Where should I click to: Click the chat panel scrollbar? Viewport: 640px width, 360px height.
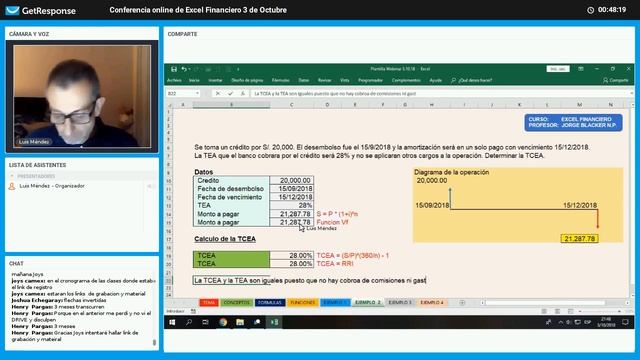point(154,342)
